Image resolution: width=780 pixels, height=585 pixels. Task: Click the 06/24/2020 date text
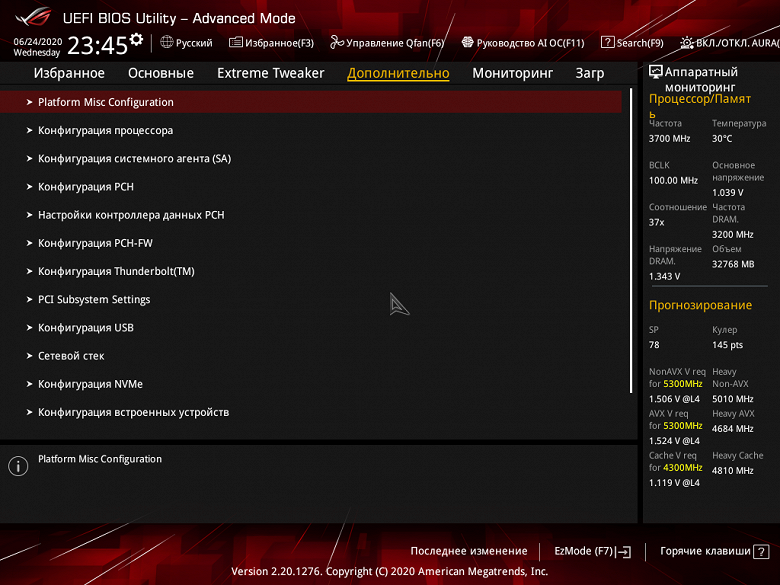[38, 42]
